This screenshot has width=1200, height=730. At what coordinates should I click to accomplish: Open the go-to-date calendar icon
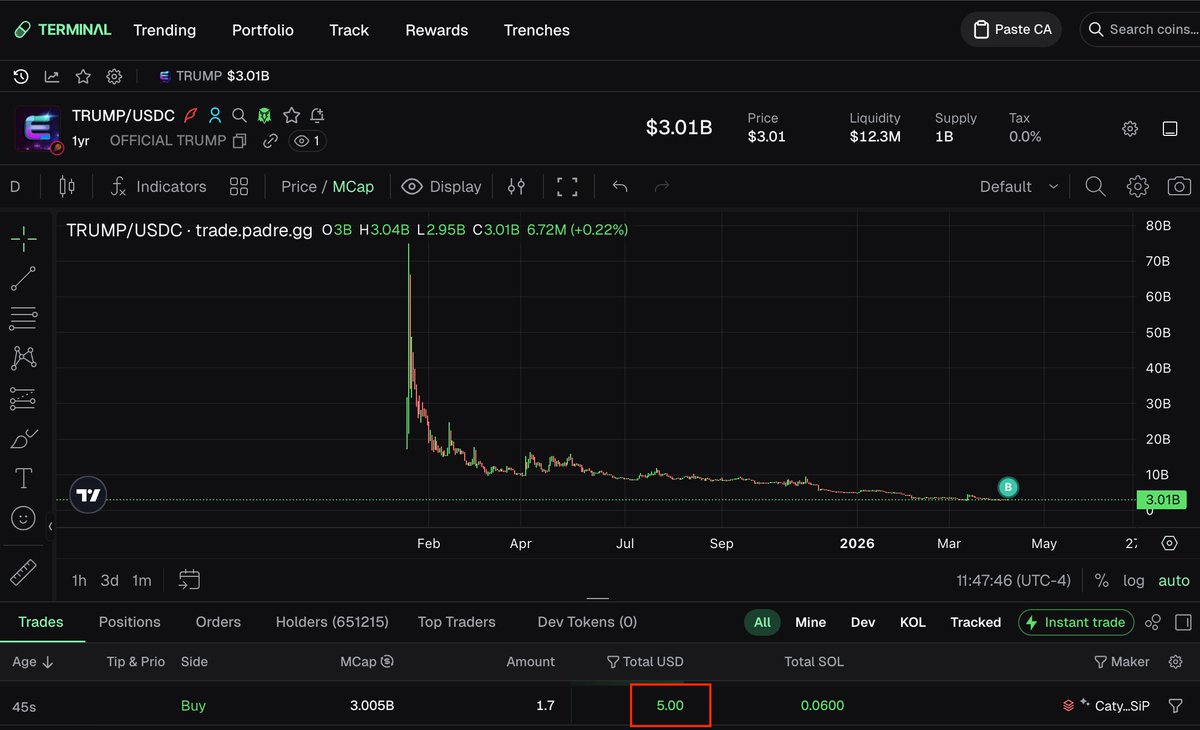point(190,580)
